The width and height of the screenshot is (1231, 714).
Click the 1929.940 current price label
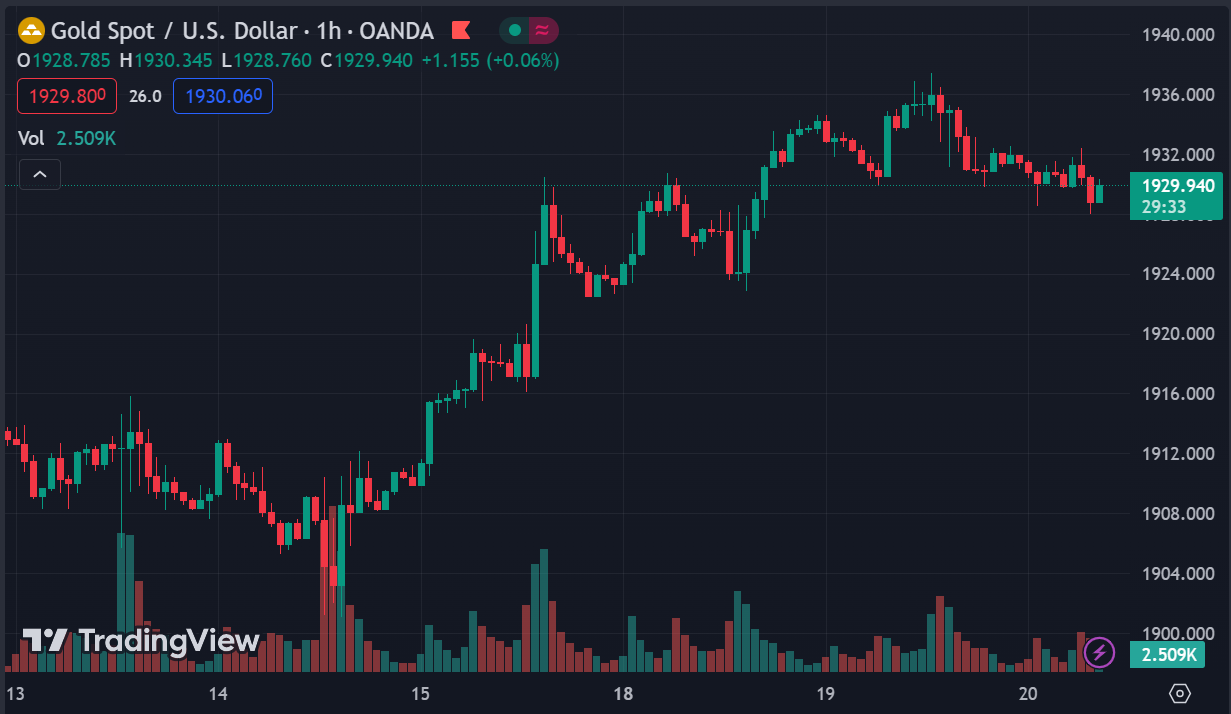[1178, 186]
